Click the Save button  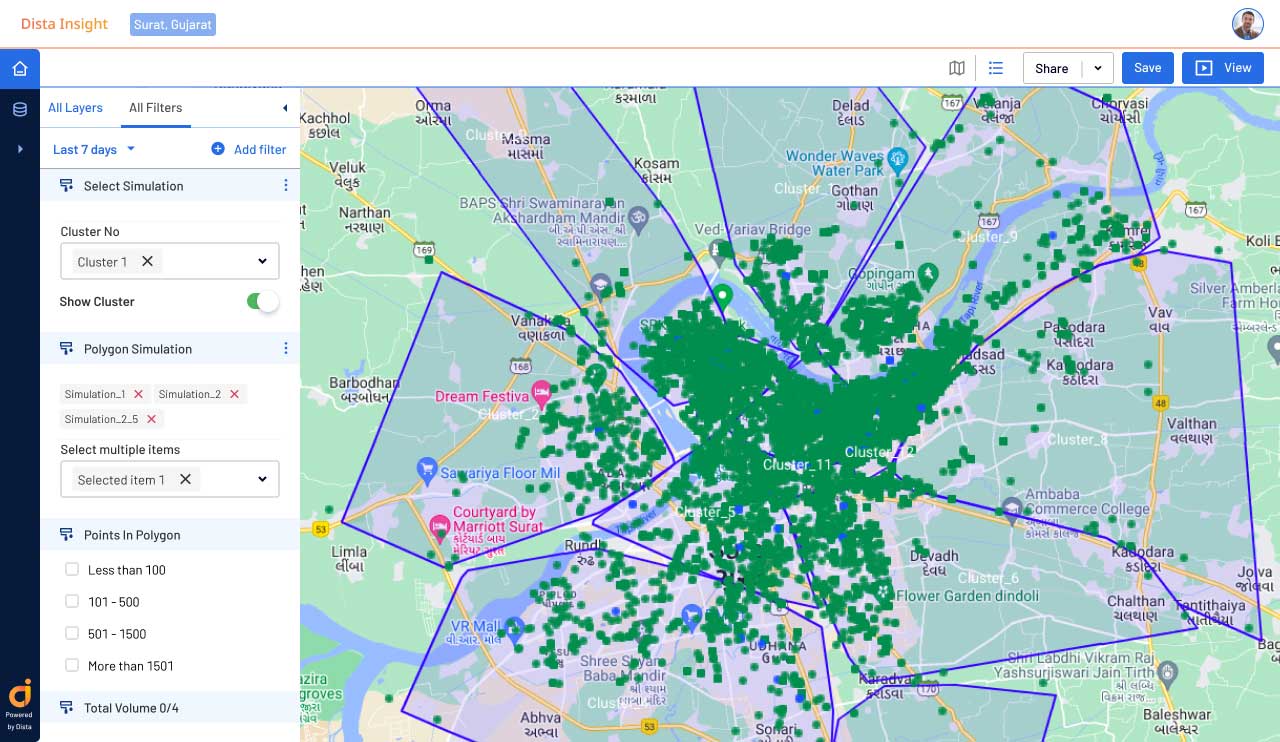[1147, 68]
